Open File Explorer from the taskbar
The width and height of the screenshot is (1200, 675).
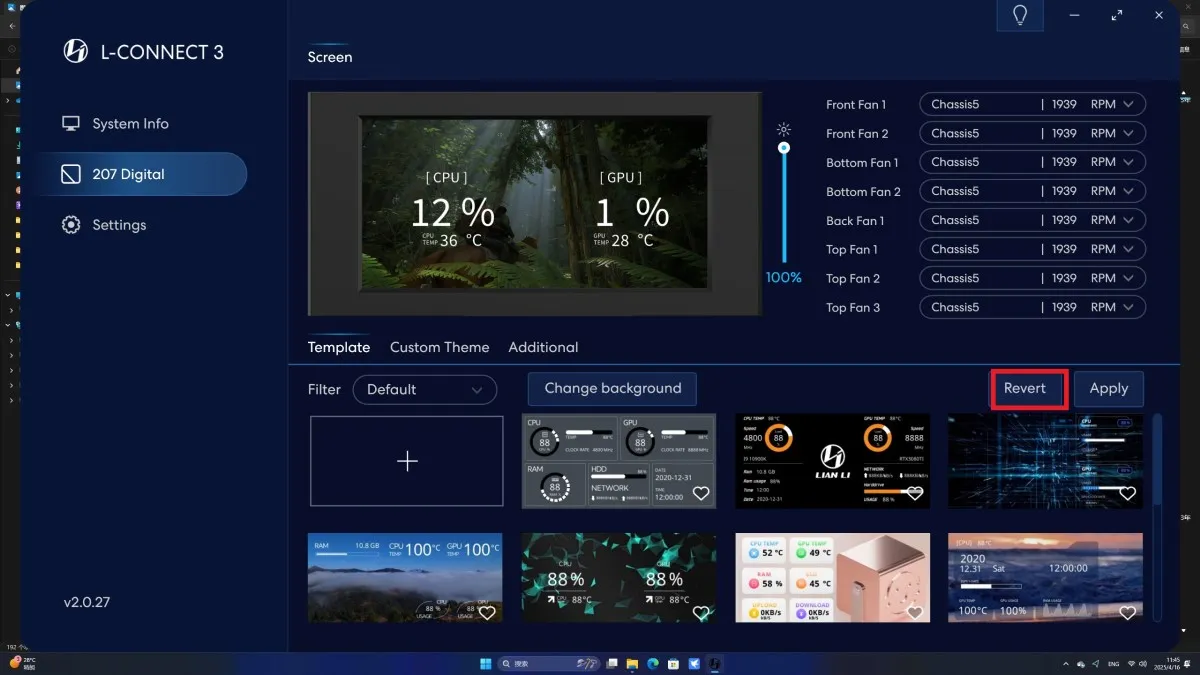point(634,664)
